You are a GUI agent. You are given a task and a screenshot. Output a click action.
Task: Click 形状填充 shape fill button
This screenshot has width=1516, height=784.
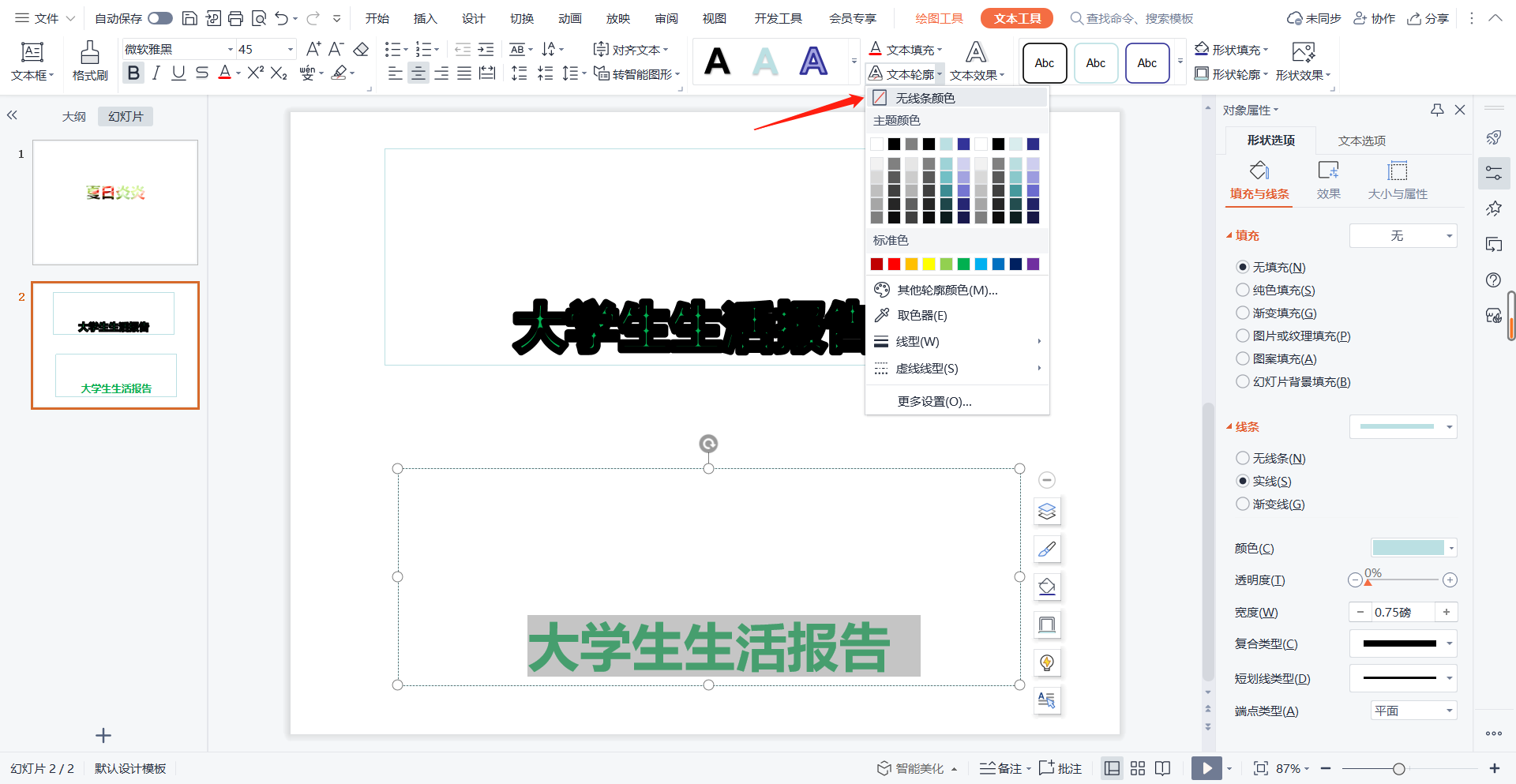pos(1230,50)
